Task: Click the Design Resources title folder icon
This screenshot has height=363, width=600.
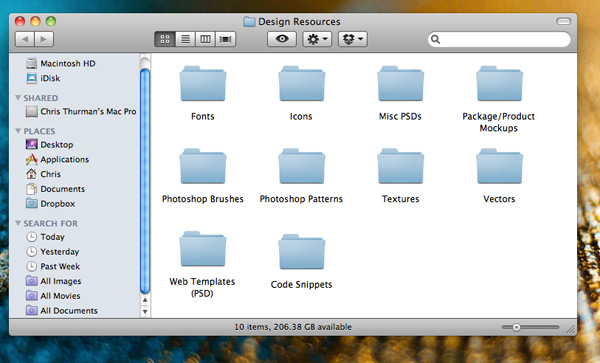Action: (x=249, y=21)
